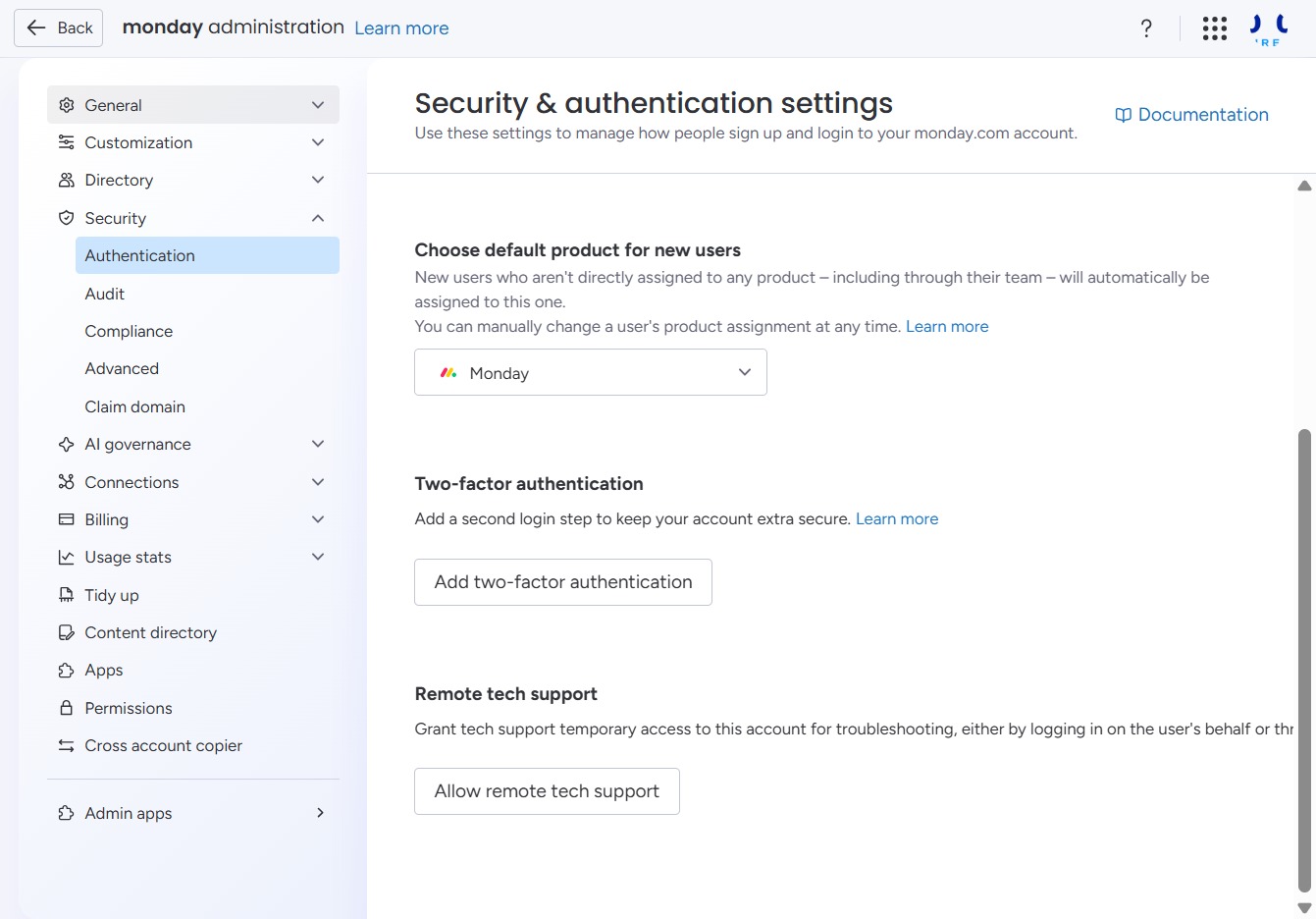The height and width of the screenshot is (919, 1316).
Task: Click the Documentation book icon
Action: coord(1124,115)
